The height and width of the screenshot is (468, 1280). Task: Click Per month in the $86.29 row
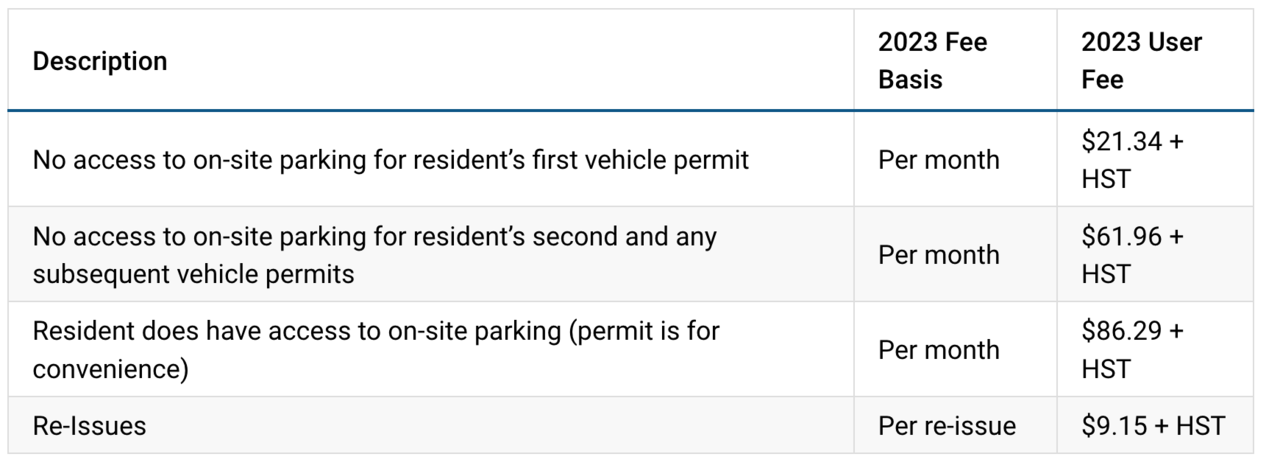[938, 350]
